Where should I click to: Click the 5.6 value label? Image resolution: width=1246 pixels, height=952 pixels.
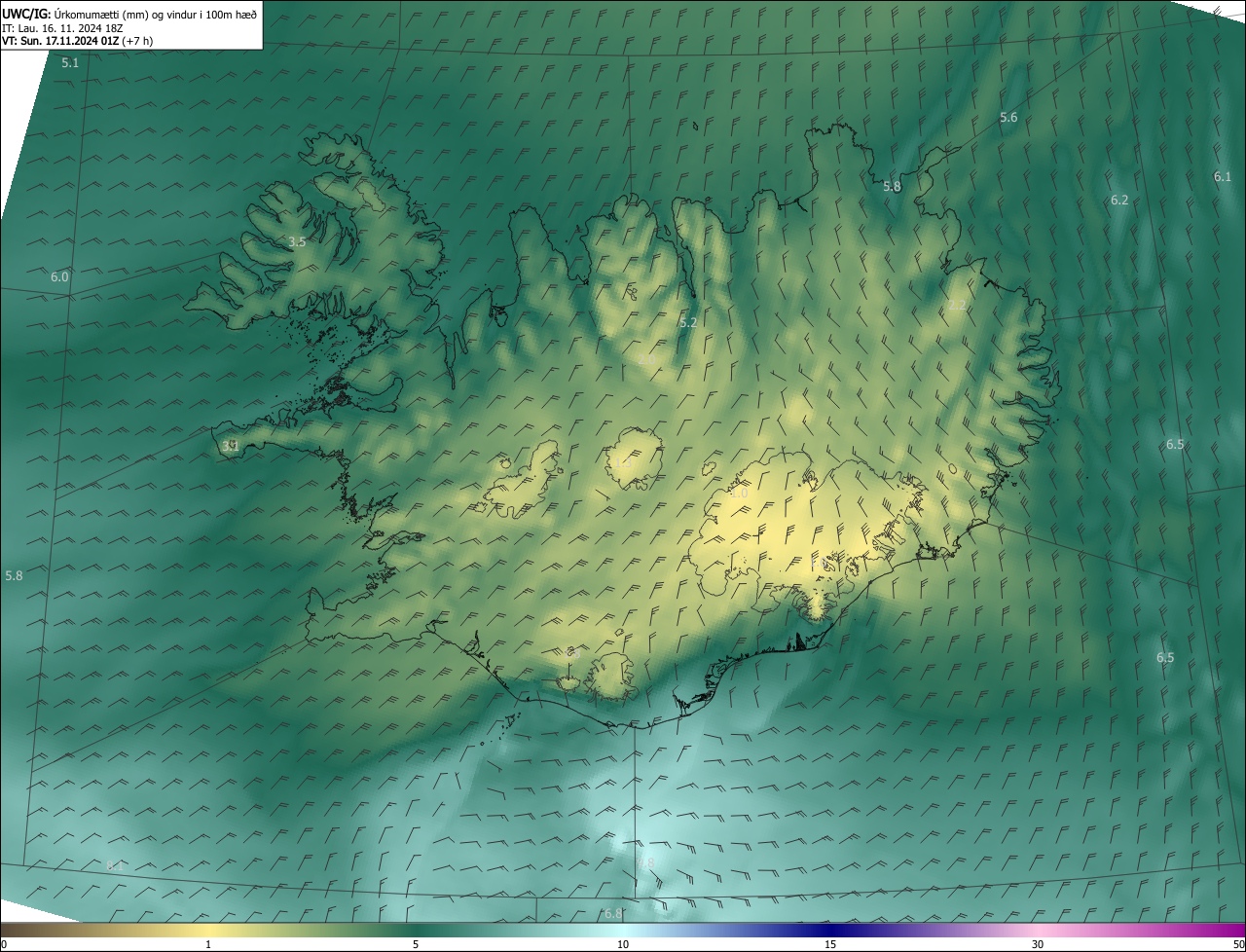[1008, 117]
